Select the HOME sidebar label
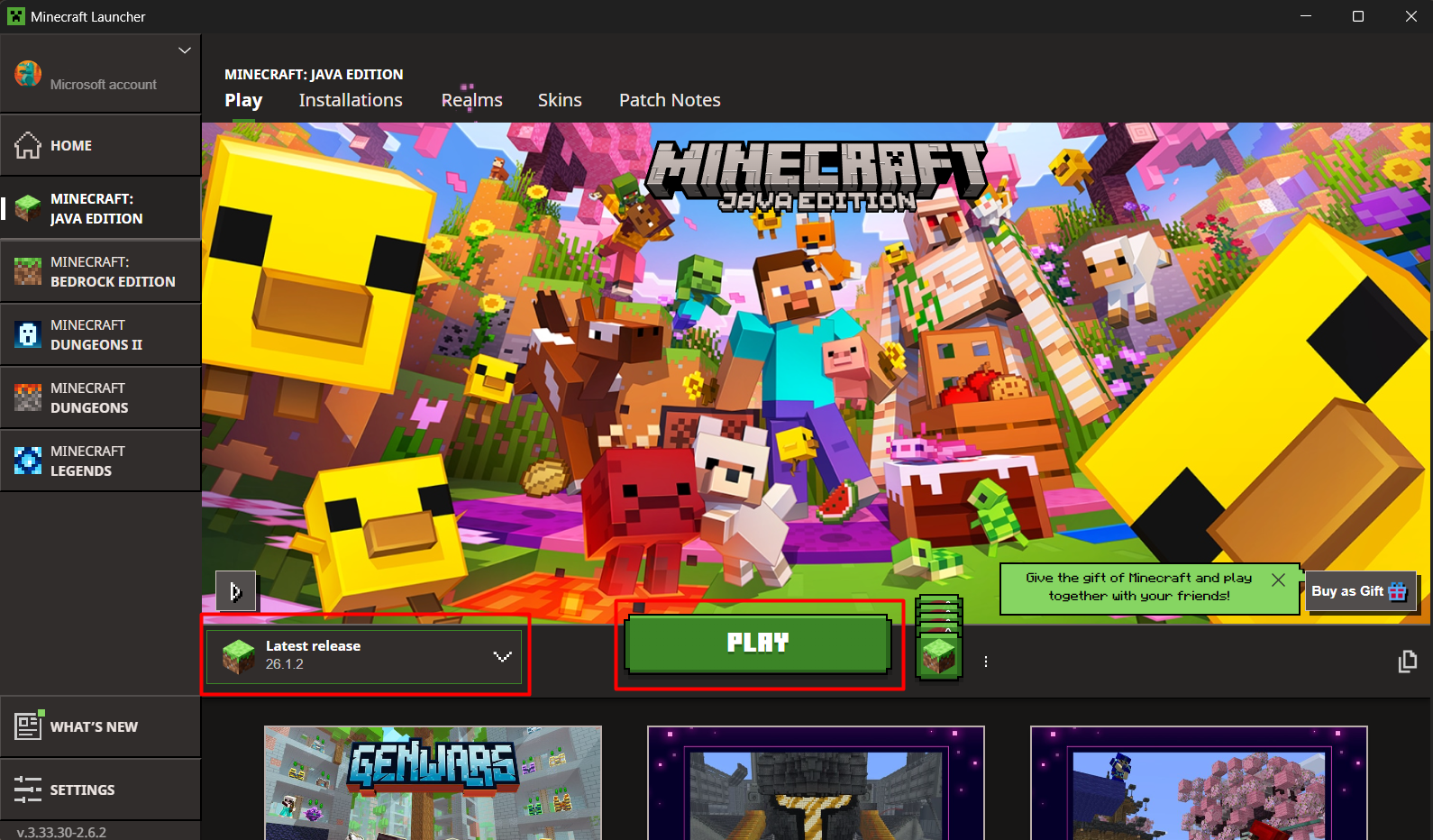This screenshot has width=1433, height=840. coord(71,145)
